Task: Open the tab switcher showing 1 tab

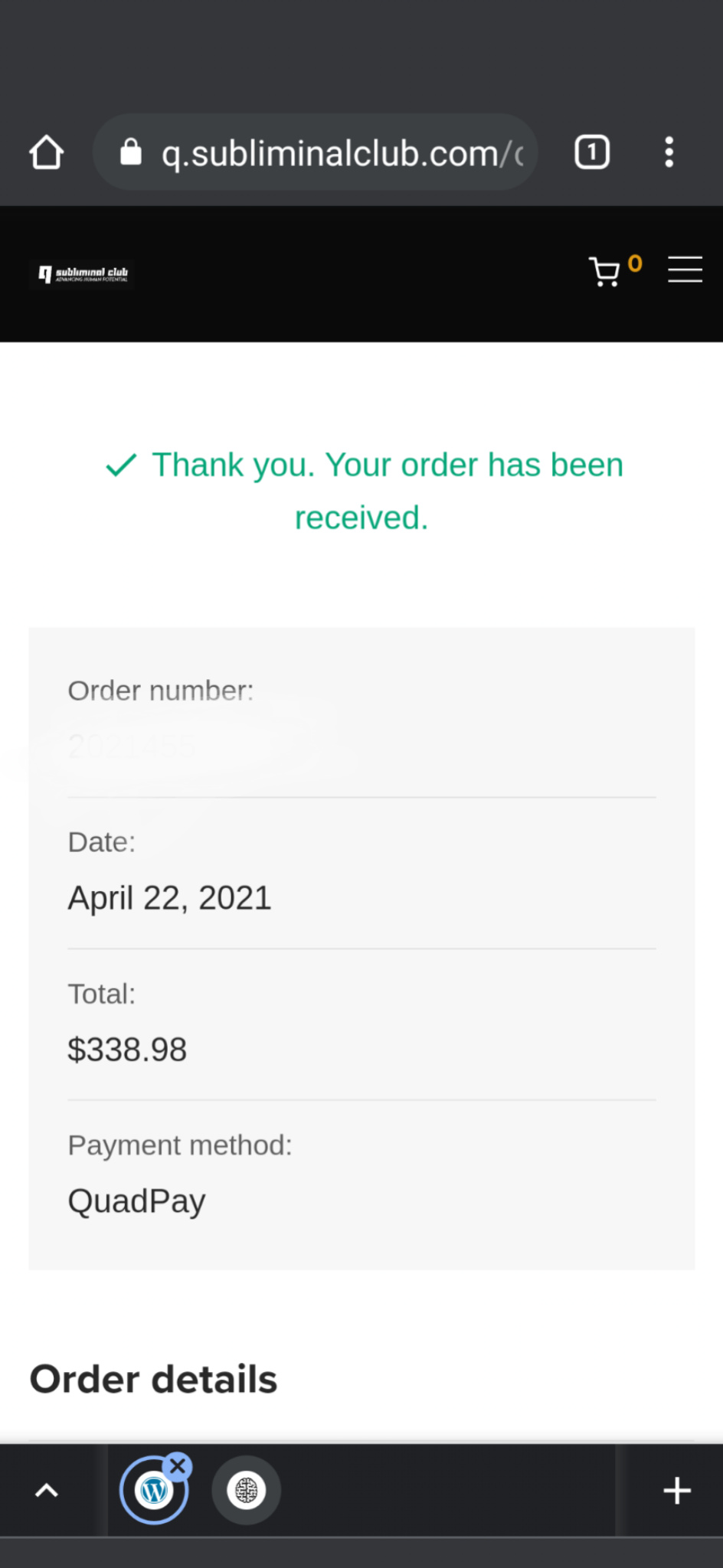Action: (x=592, y=152)
